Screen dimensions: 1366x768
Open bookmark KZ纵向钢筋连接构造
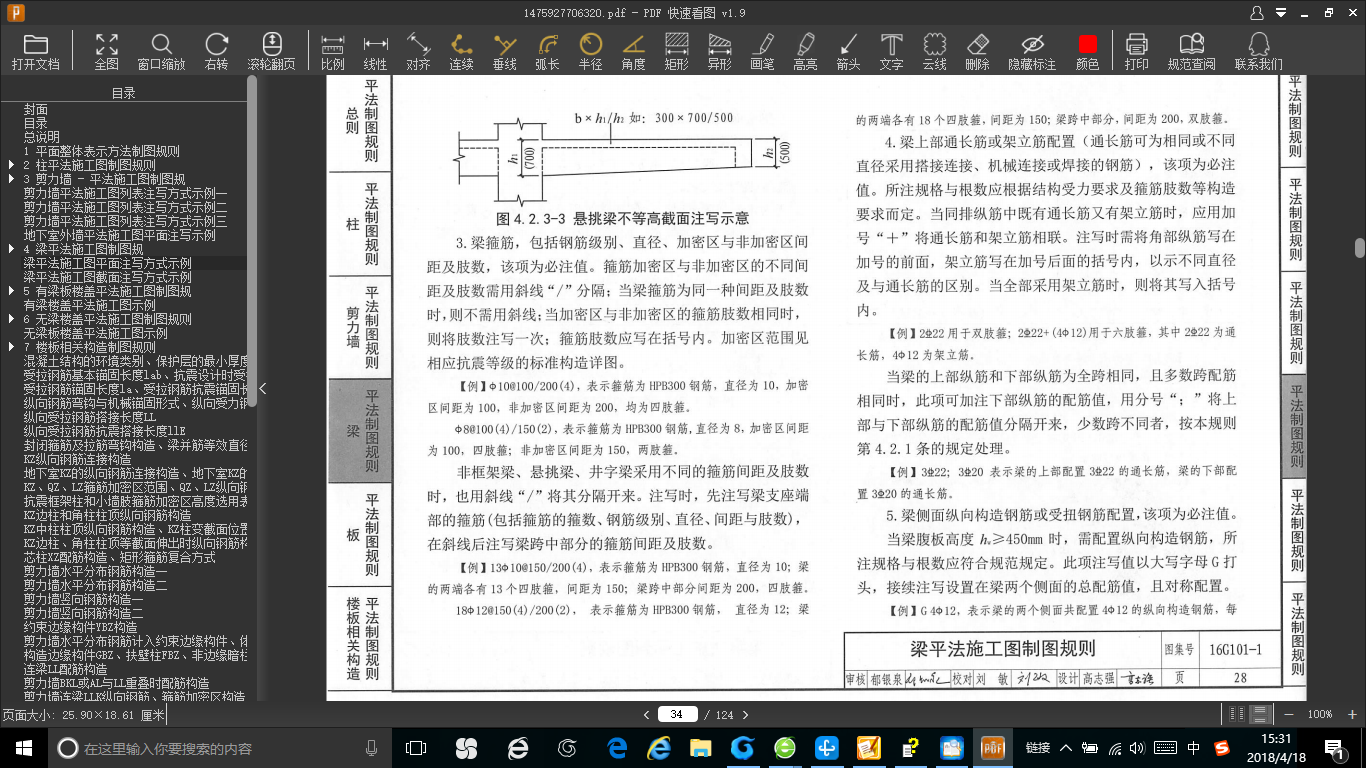[77, 459]
